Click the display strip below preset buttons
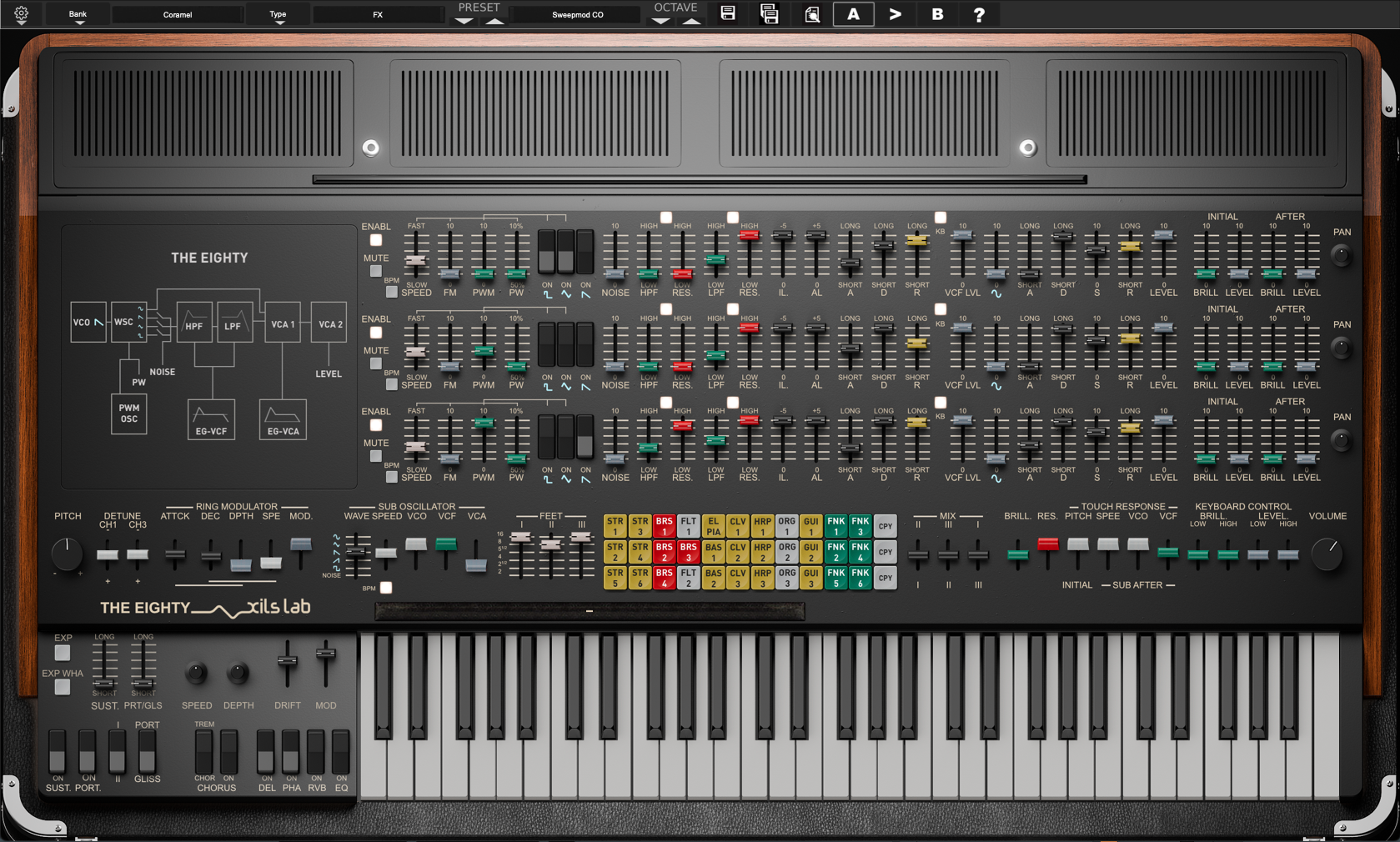Image resolution: width=1400 pixels, height=842 pixels. pos(590,611)
